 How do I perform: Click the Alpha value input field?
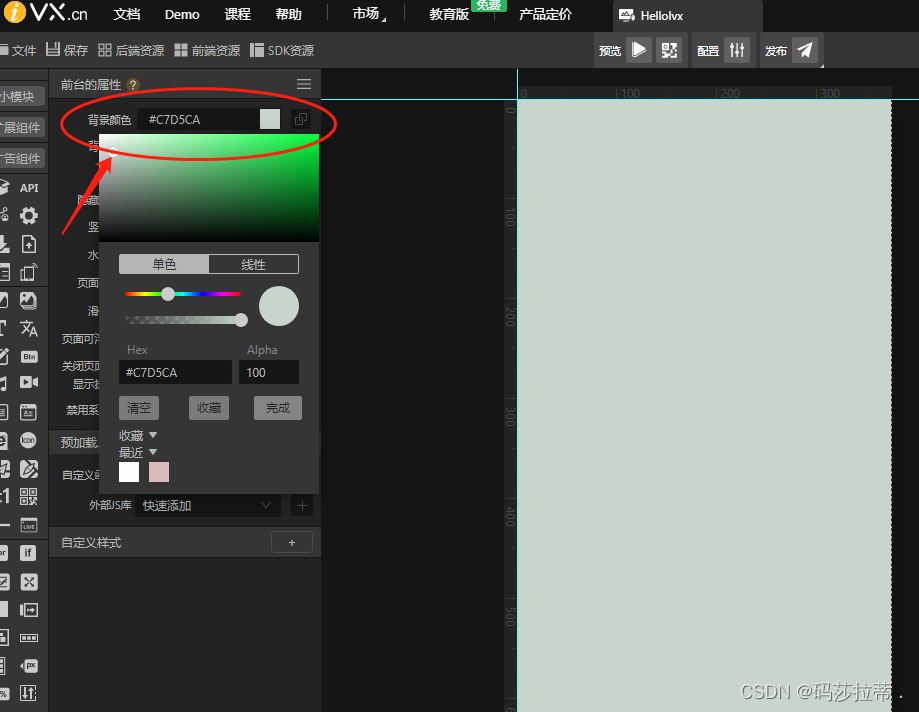(x=269, y=372)
